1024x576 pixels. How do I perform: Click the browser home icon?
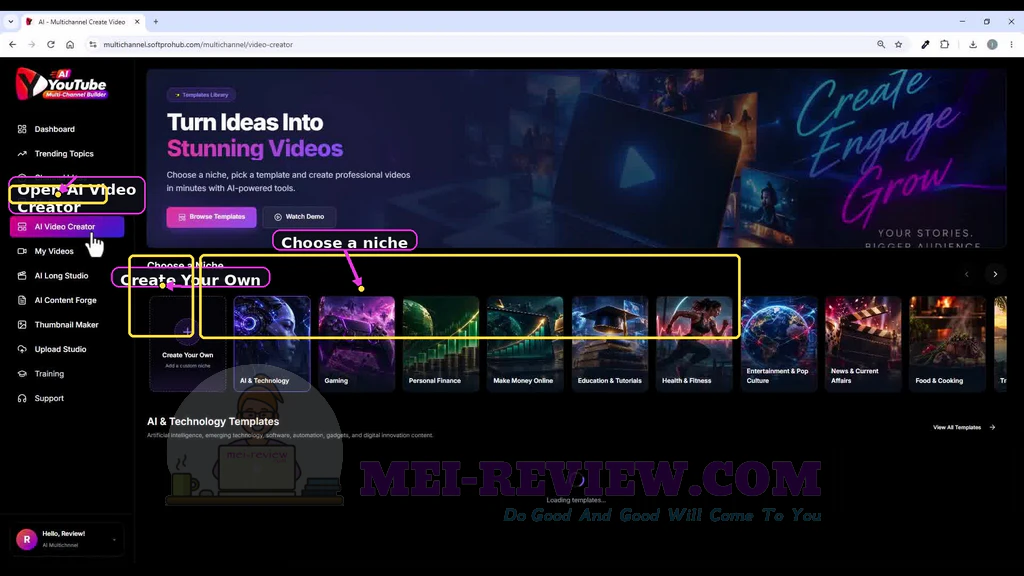[70, 44]
